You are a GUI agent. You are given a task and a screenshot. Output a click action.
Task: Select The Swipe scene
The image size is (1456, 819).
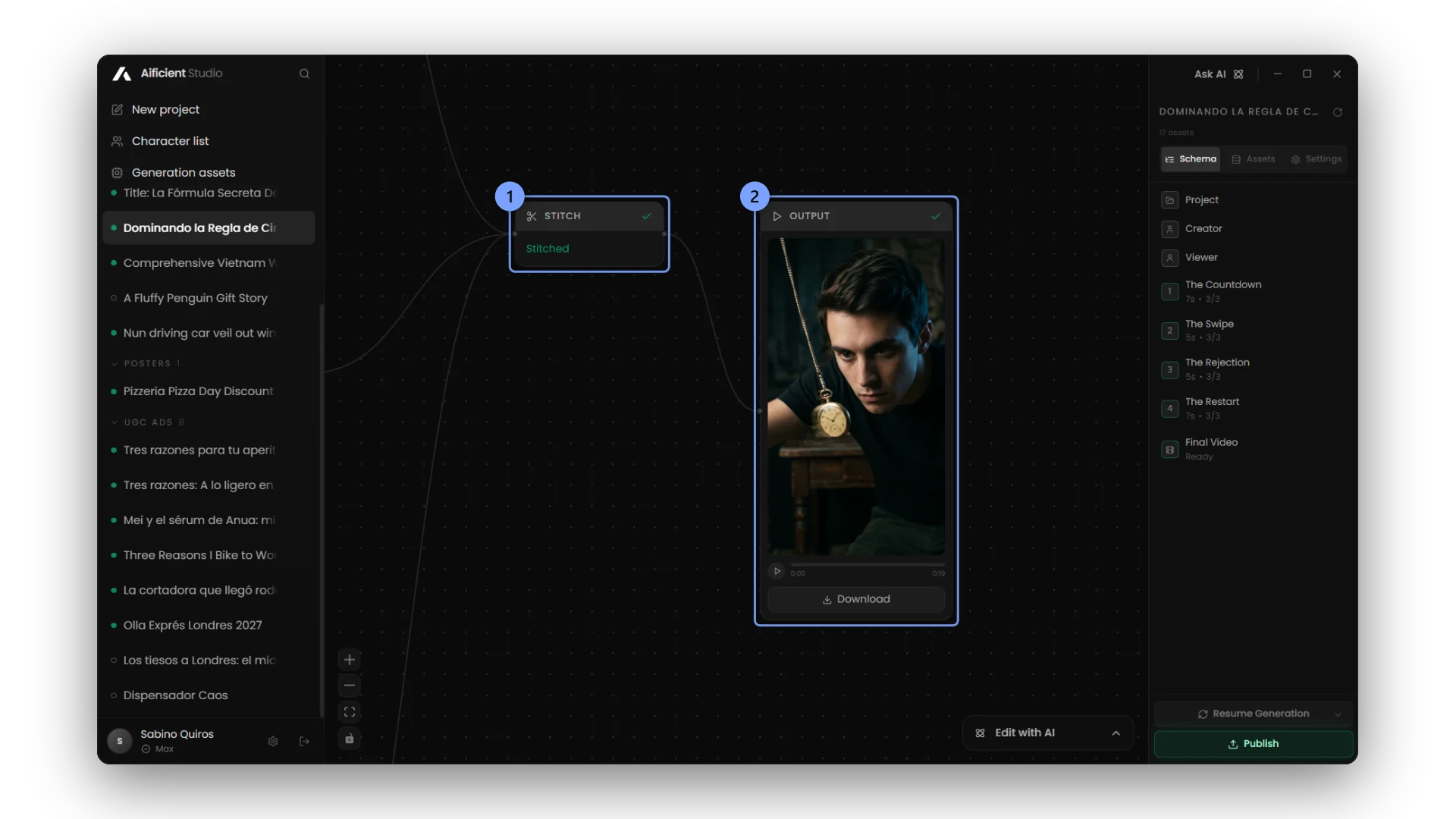1253,330
